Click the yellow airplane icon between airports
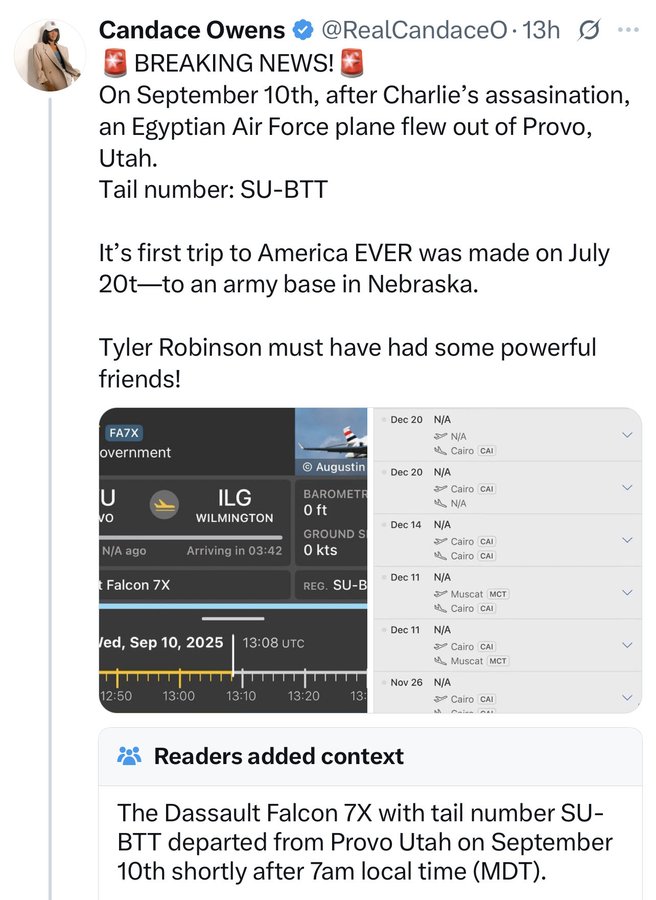 [x=165, y=505]
